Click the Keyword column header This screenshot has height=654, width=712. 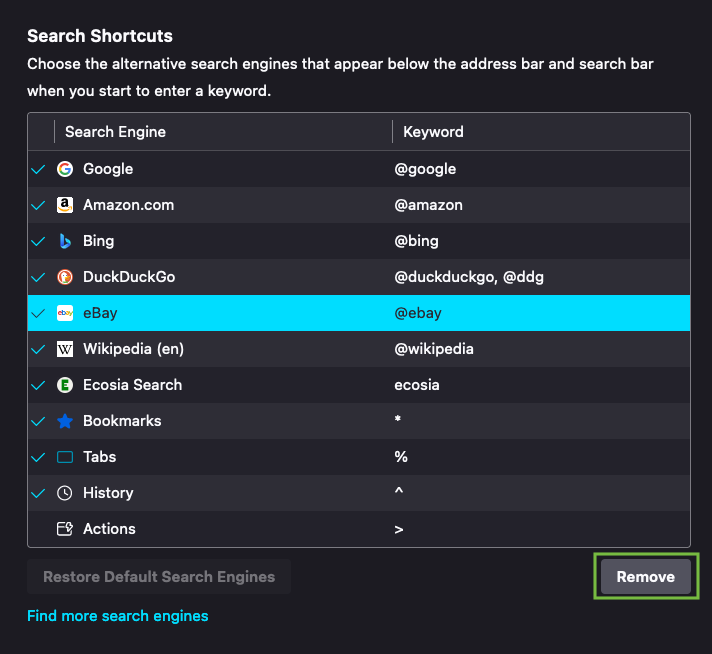433,132
